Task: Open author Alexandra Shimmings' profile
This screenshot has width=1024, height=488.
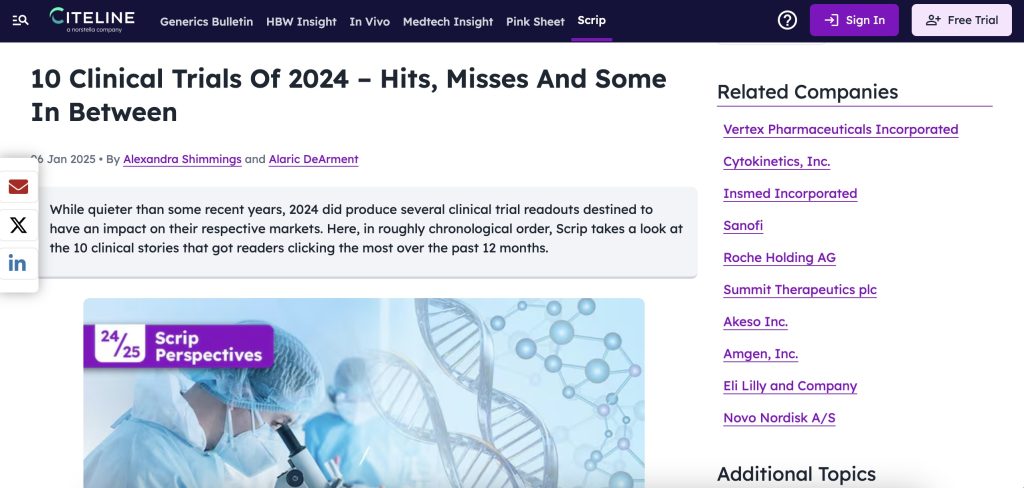Action: [181, 159]
